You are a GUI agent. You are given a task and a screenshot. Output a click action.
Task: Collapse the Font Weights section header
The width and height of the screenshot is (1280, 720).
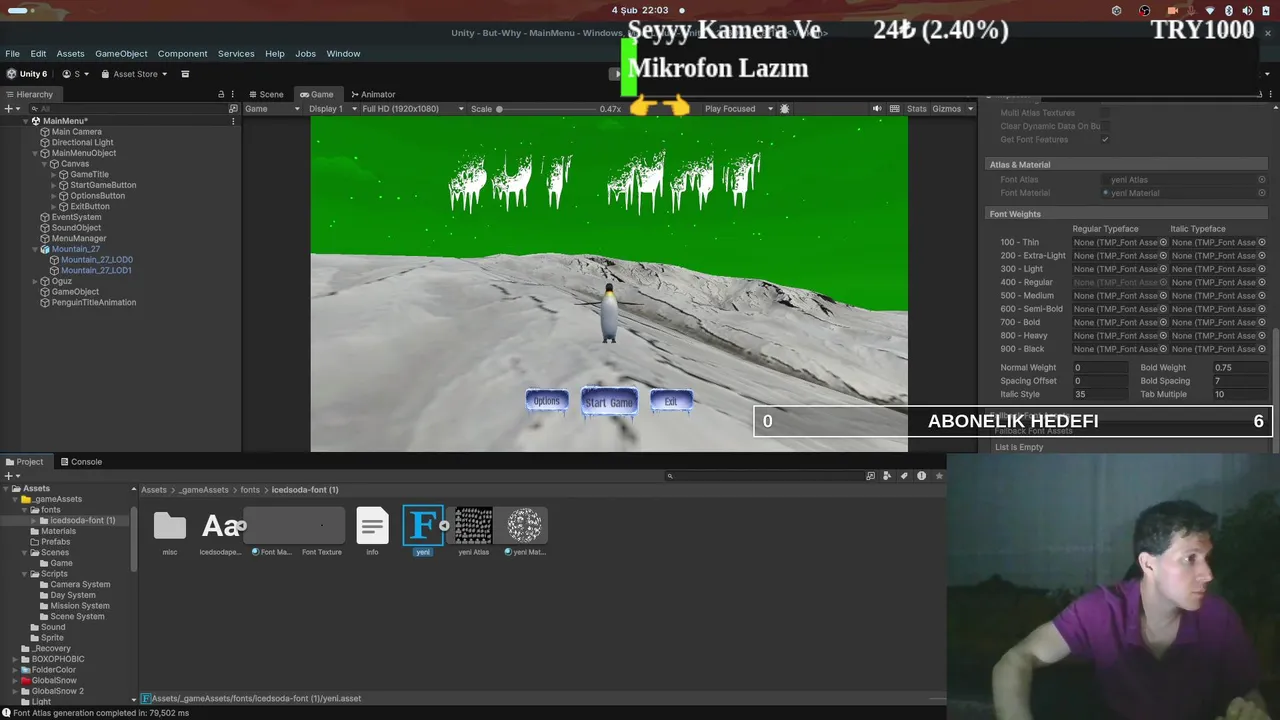1126,214
